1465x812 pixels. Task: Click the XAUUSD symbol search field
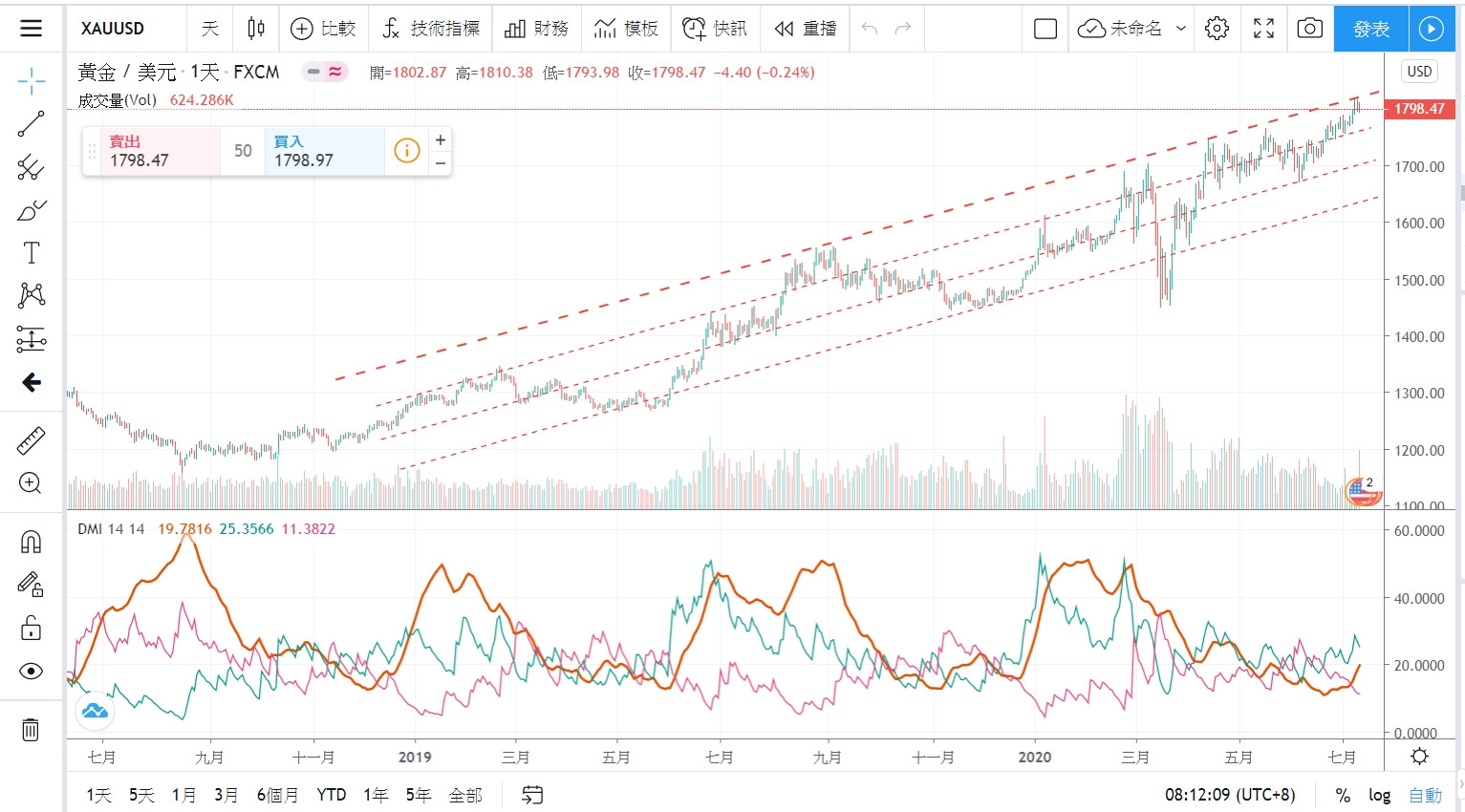click(x=113, y=29)
